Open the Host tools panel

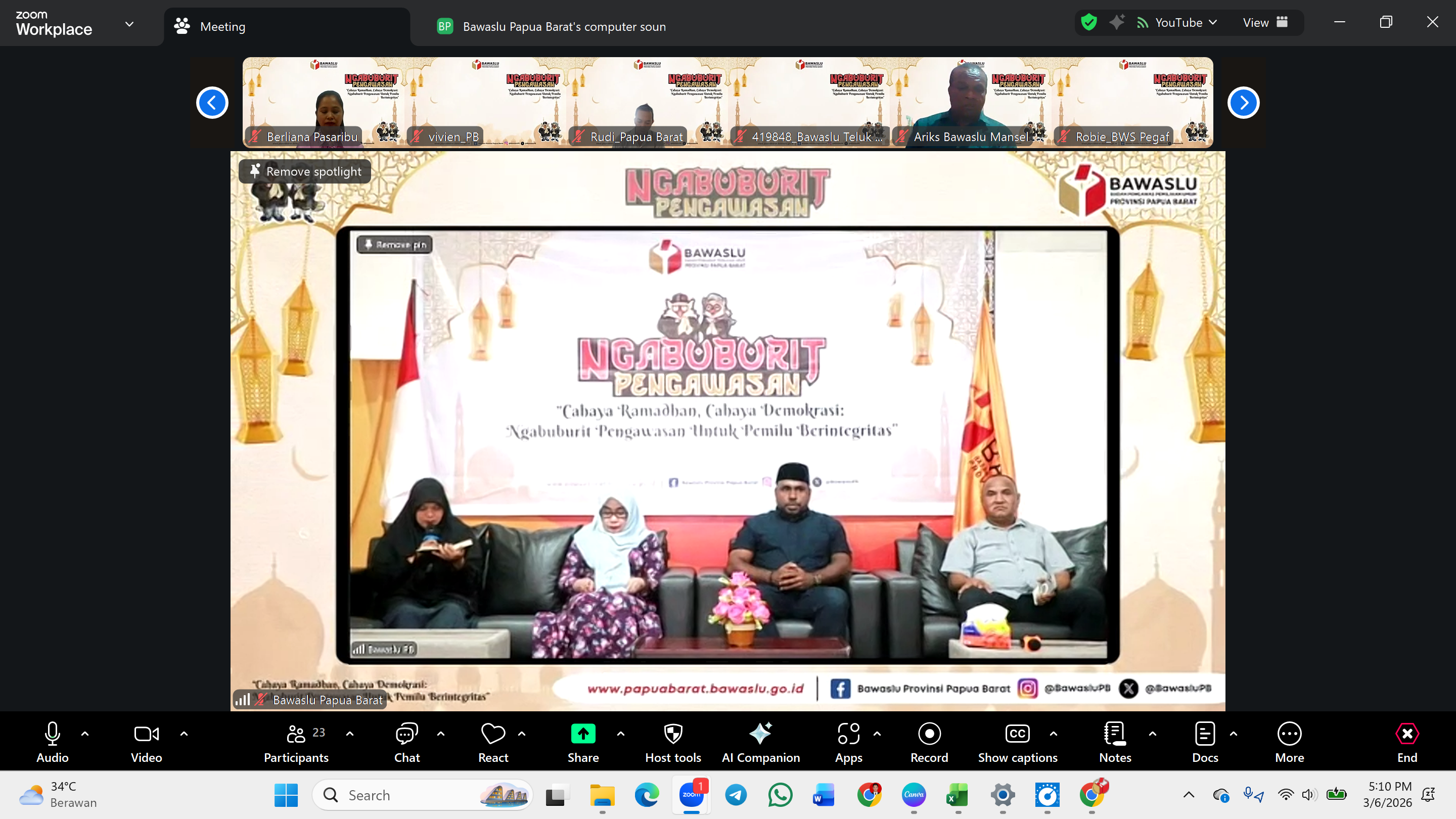[x=672, y=741]
